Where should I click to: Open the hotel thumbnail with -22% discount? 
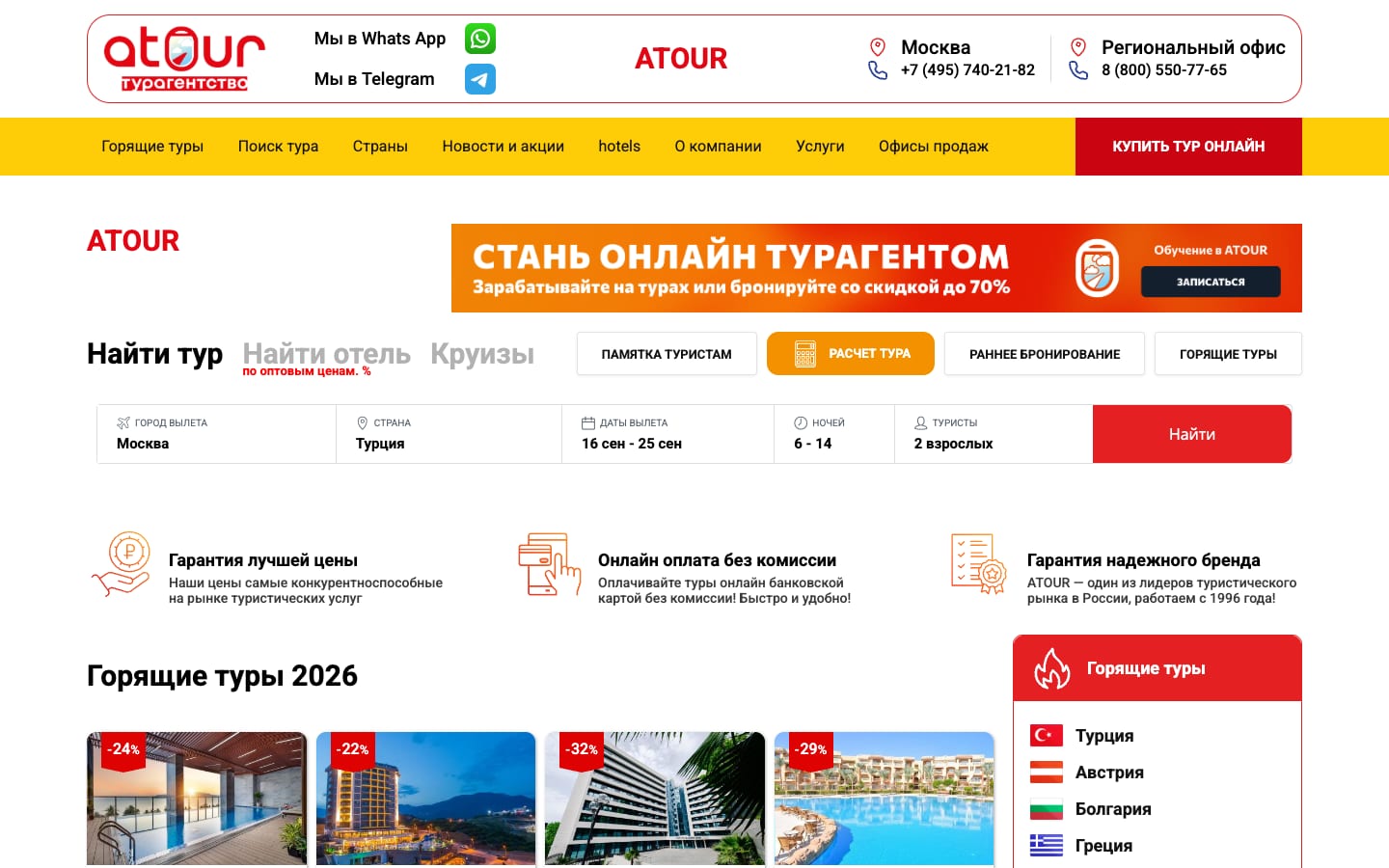tap(425, 799)
